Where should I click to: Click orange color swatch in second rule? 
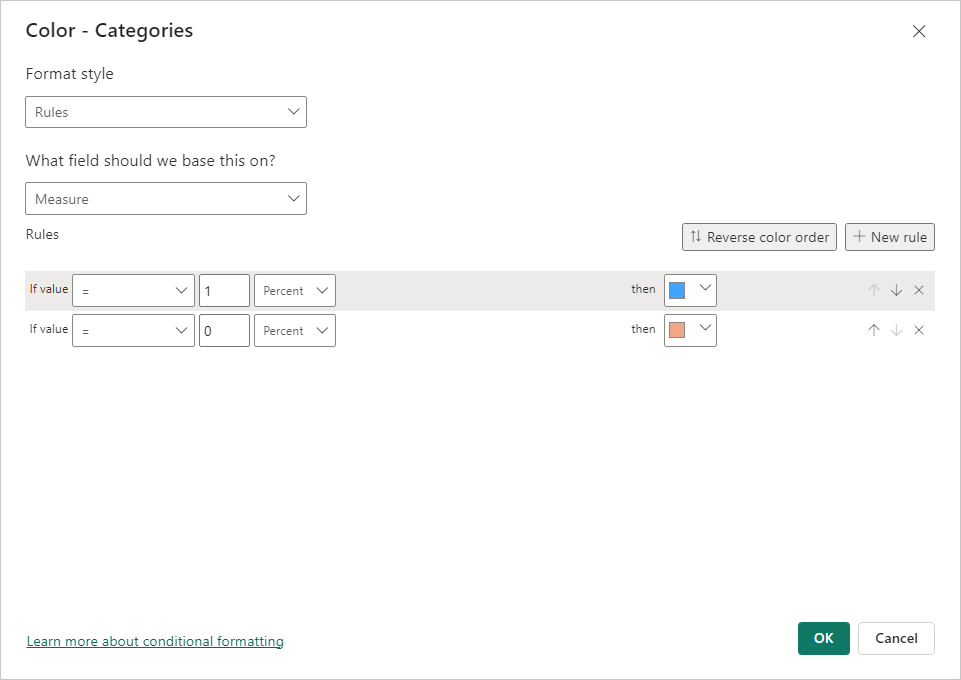[x=677, y=330]
